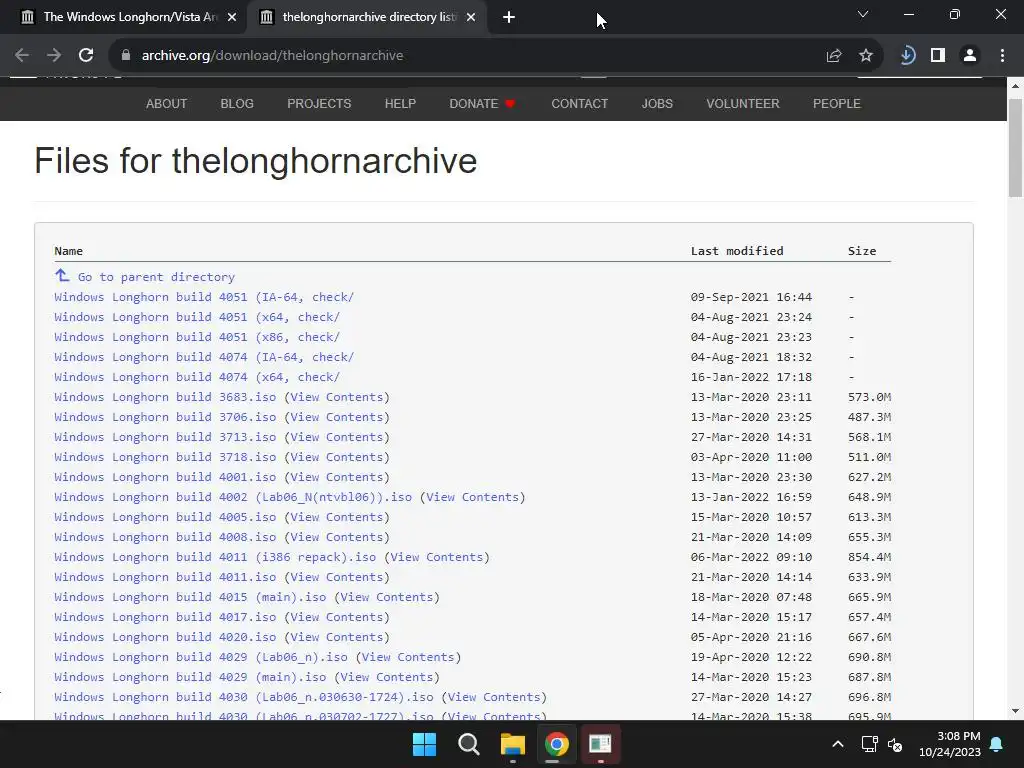Click the 573.0M size value
Viewport: 1024px width, 768px height.
coord(869,397)
